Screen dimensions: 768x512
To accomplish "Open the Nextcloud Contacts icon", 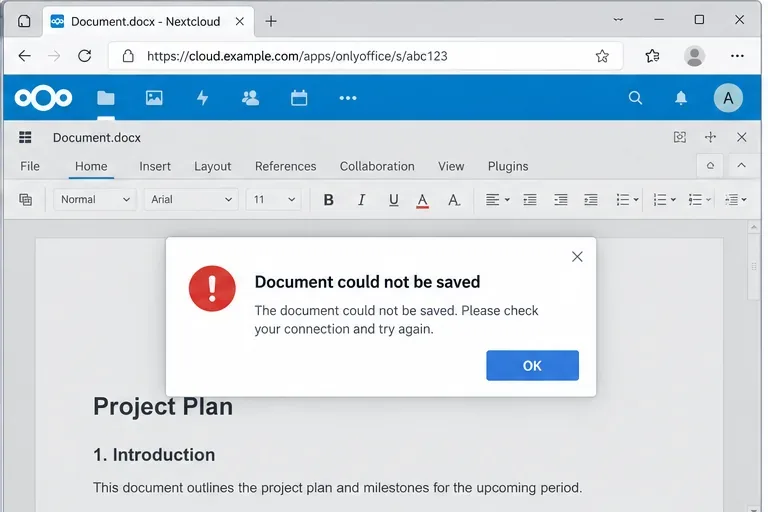I will [250, 98].
